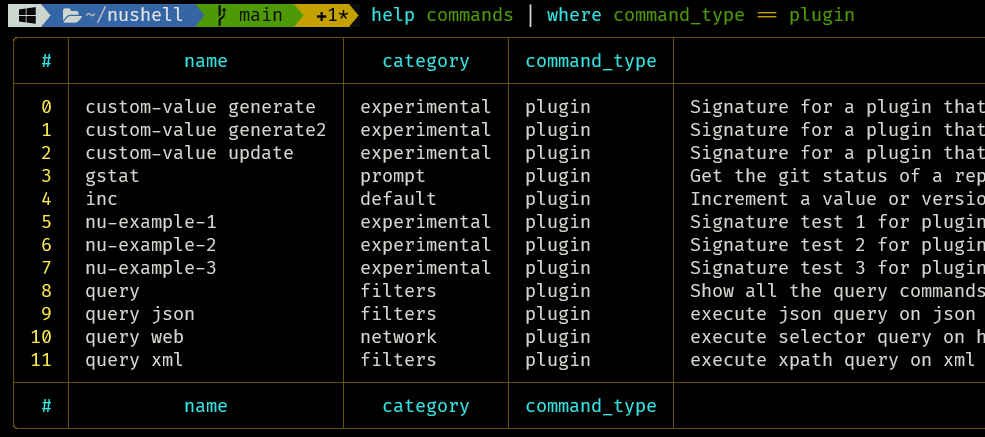Click the top name column header
Screen dimensions: 985x437
205,61
